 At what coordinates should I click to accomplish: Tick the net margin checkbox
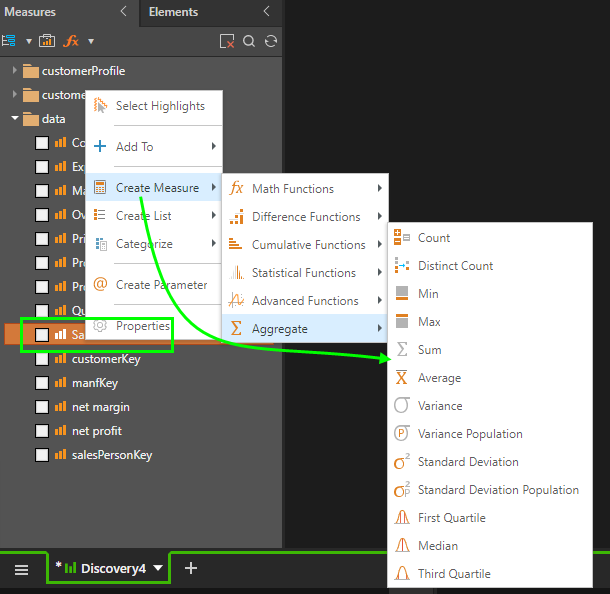pyautogui.click(x=42, y=407)
